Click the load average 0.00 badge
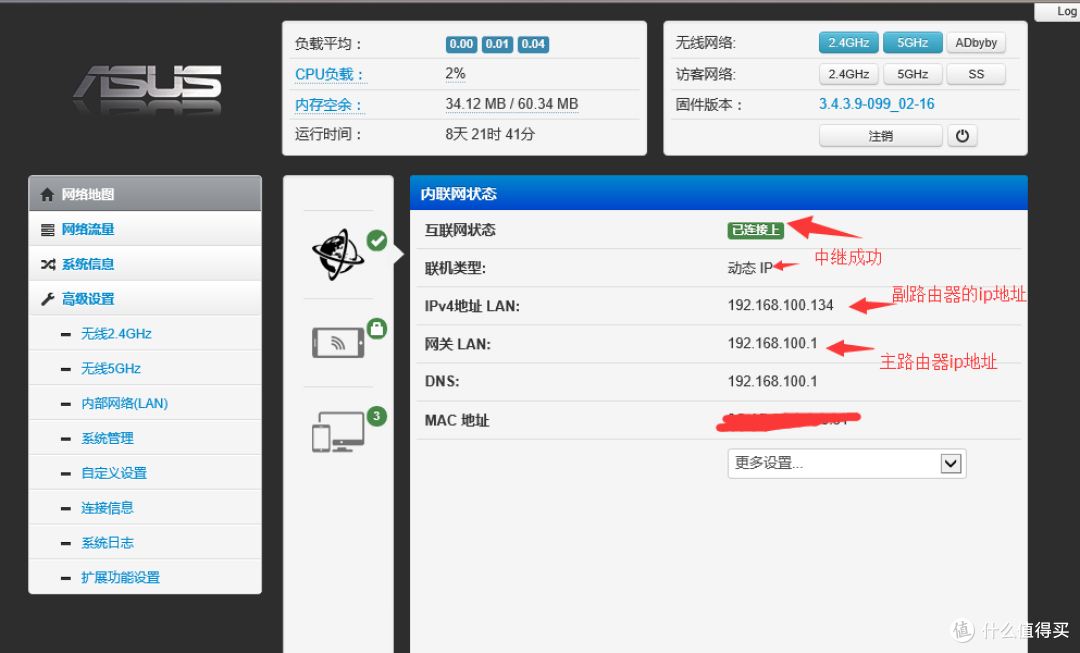Screen dimensions: 1080x653 coord(461,44)
